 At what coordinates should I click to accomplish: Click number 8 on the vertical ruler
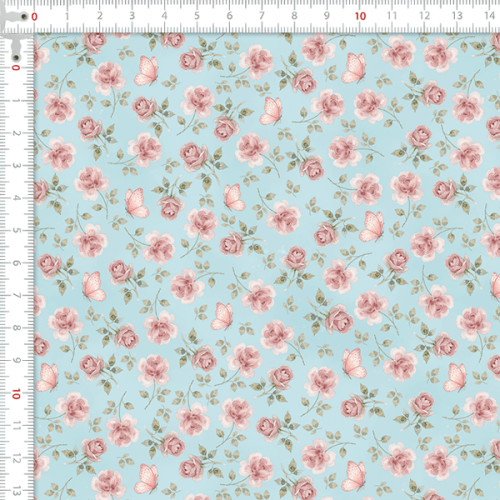point(16,328)
